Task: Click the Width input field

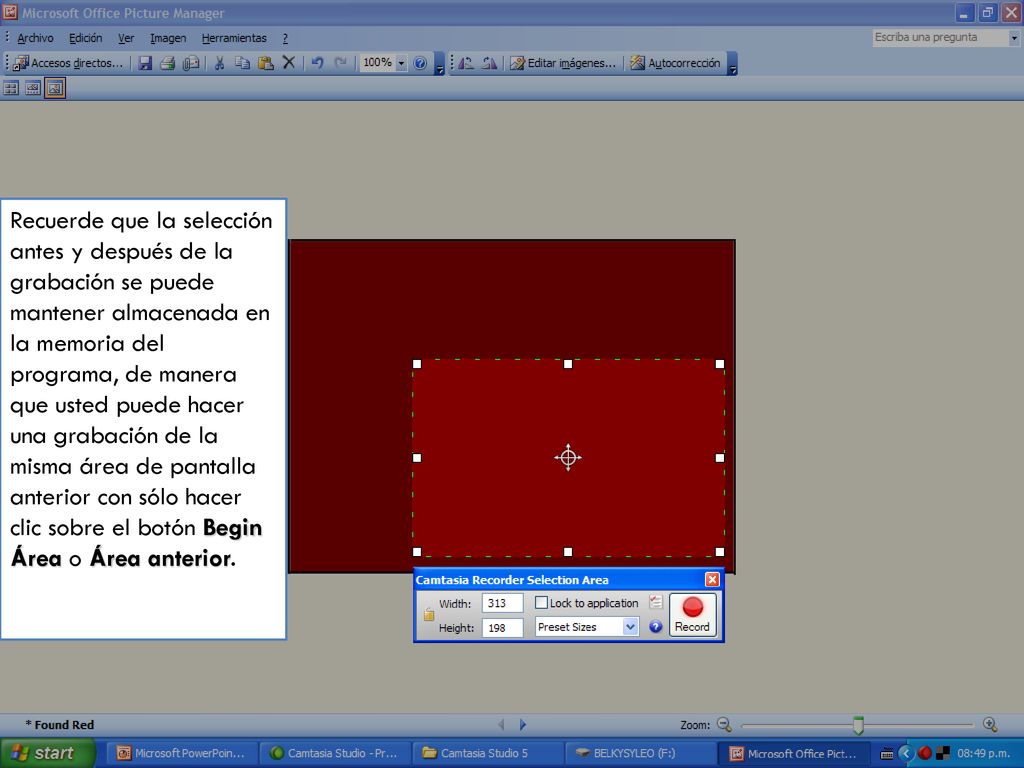Action: (x=502, y=603)
